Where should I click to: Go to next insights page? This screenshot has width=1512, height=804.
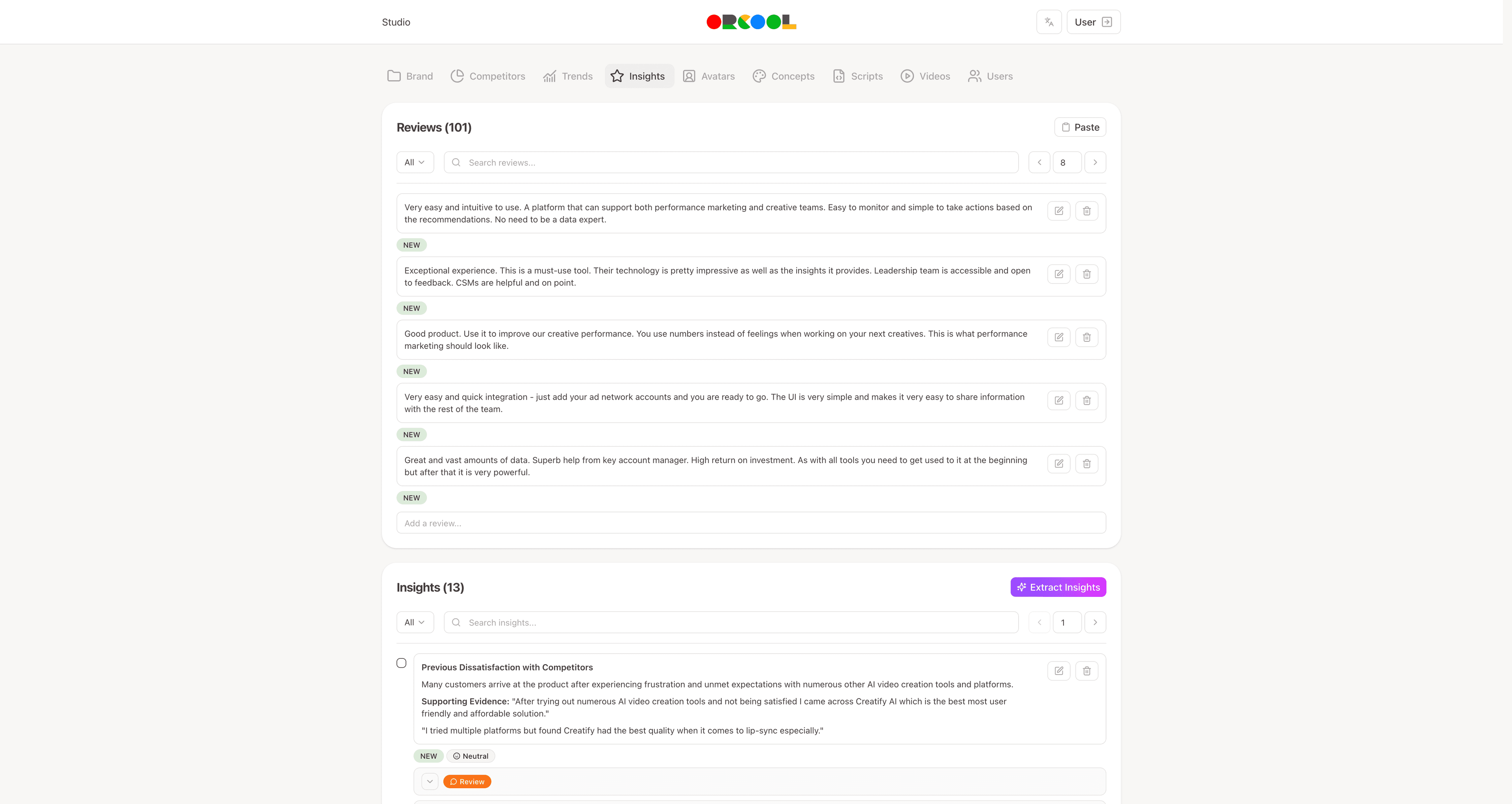[1095, 622]
